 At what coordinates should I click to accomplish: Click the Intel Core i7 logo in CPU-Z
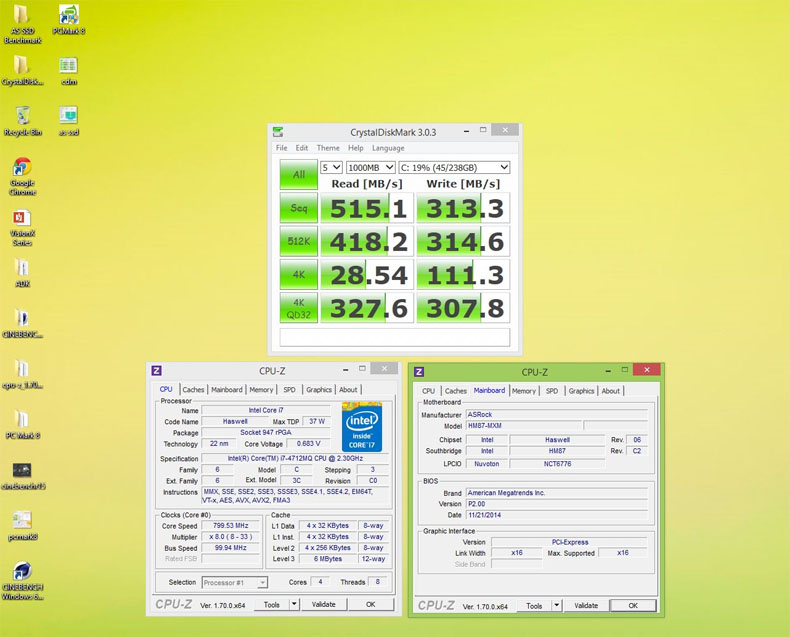(361, 427)
